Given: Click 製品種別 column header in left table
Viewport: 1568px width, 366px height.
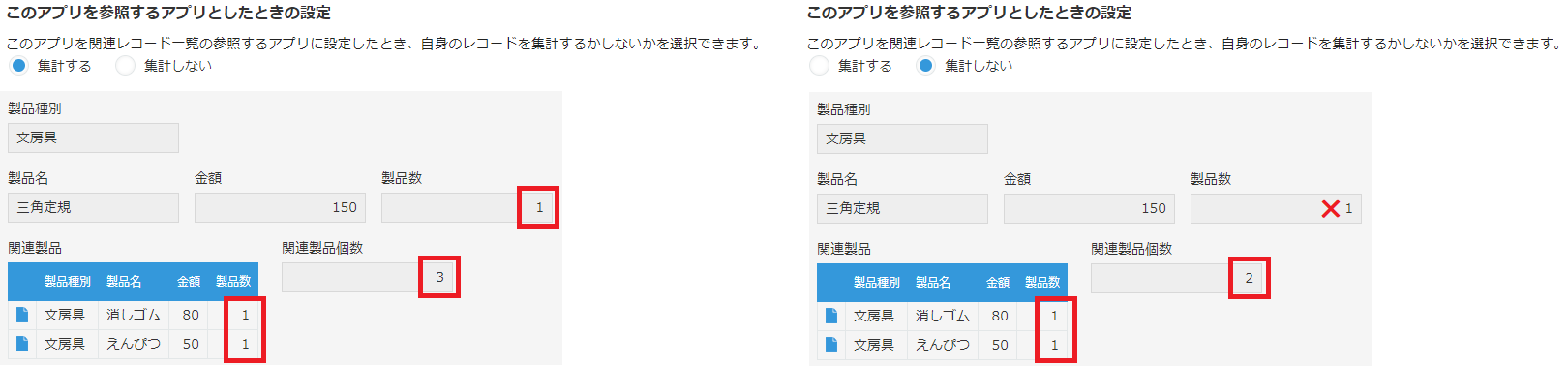Looking at the screenshot, I should tap(68, 282).
